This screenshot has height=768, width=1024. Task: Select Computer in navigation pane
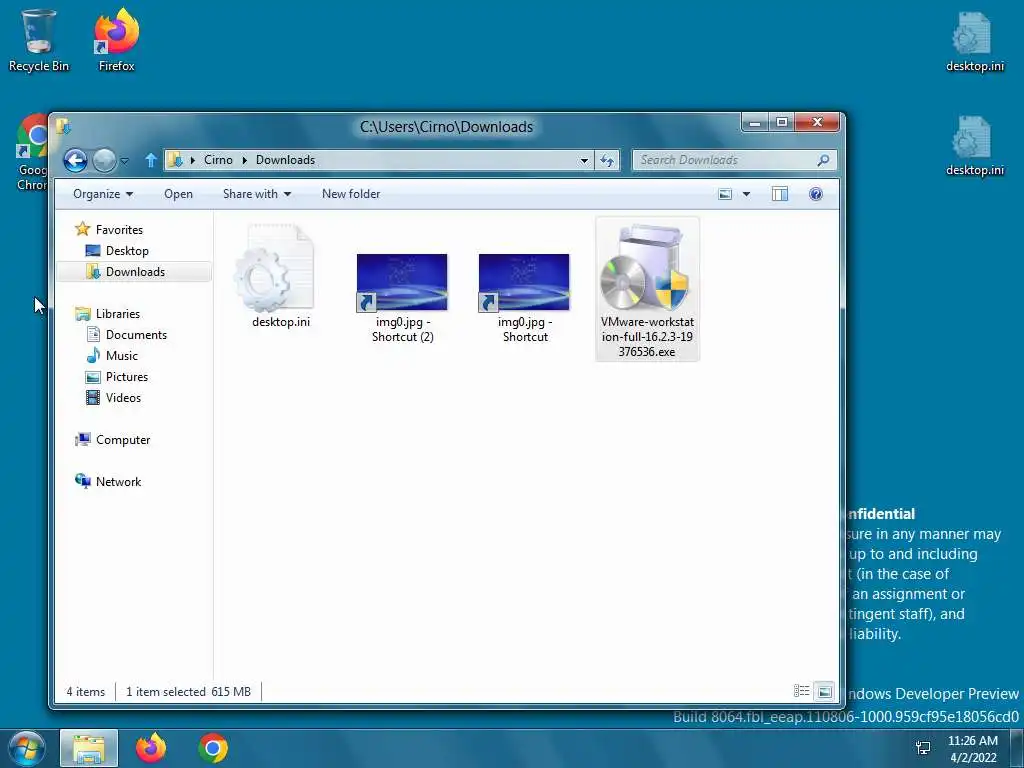[113, 440]
